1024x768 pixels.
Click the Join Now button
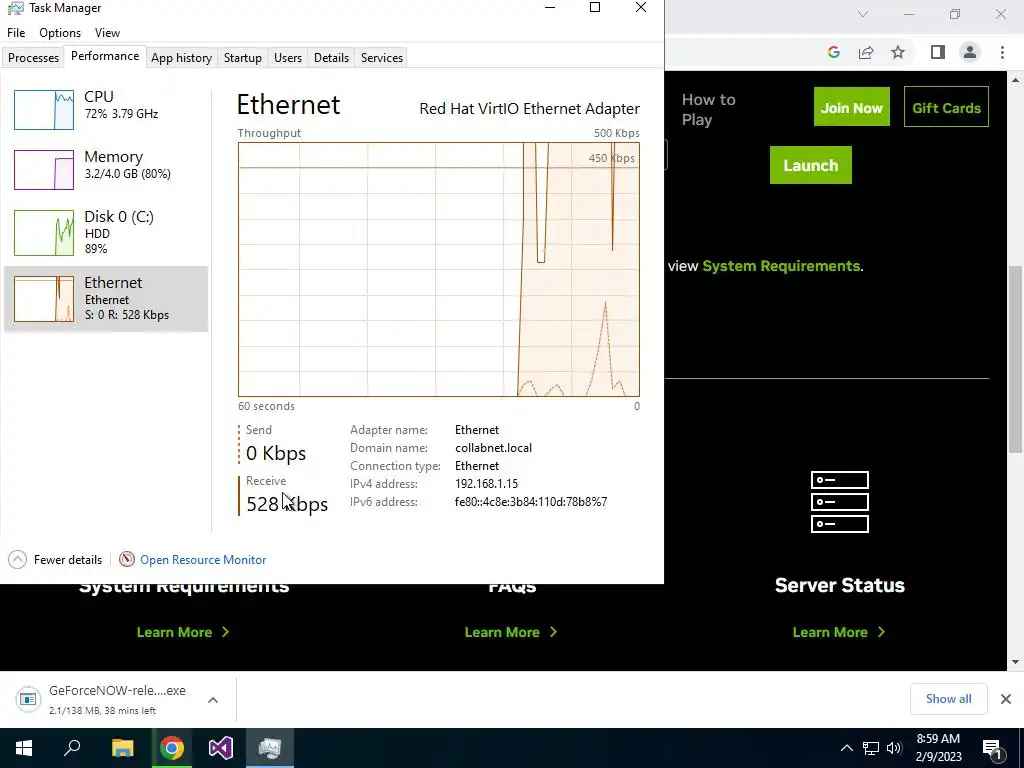(x=852, y=107)
